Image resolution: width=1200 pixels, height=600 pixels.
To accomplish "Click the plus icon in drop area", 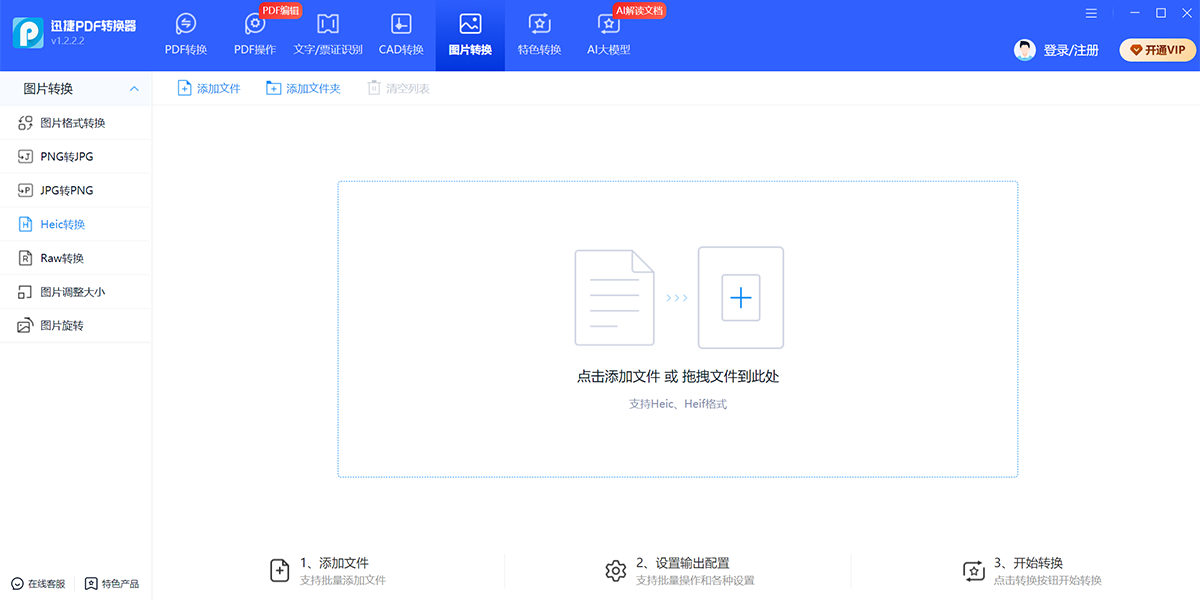I will click(740, 297).
